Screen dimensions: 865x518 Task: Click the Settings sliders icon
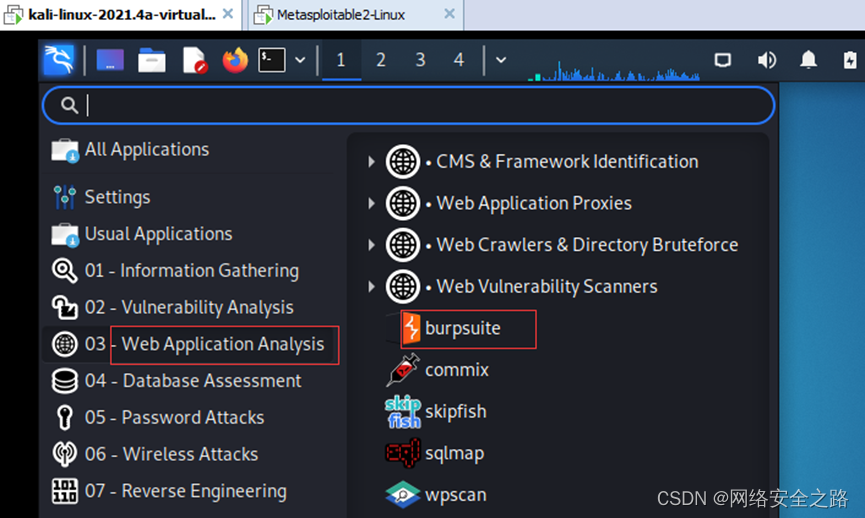click(65, 197)
